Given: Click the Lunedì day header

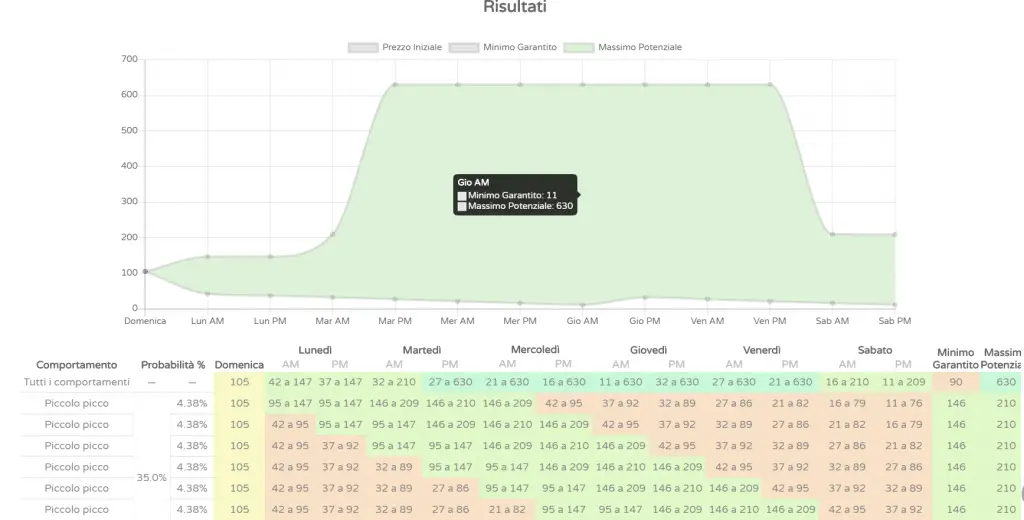Looking at the screenshot, I should (315, 350).
